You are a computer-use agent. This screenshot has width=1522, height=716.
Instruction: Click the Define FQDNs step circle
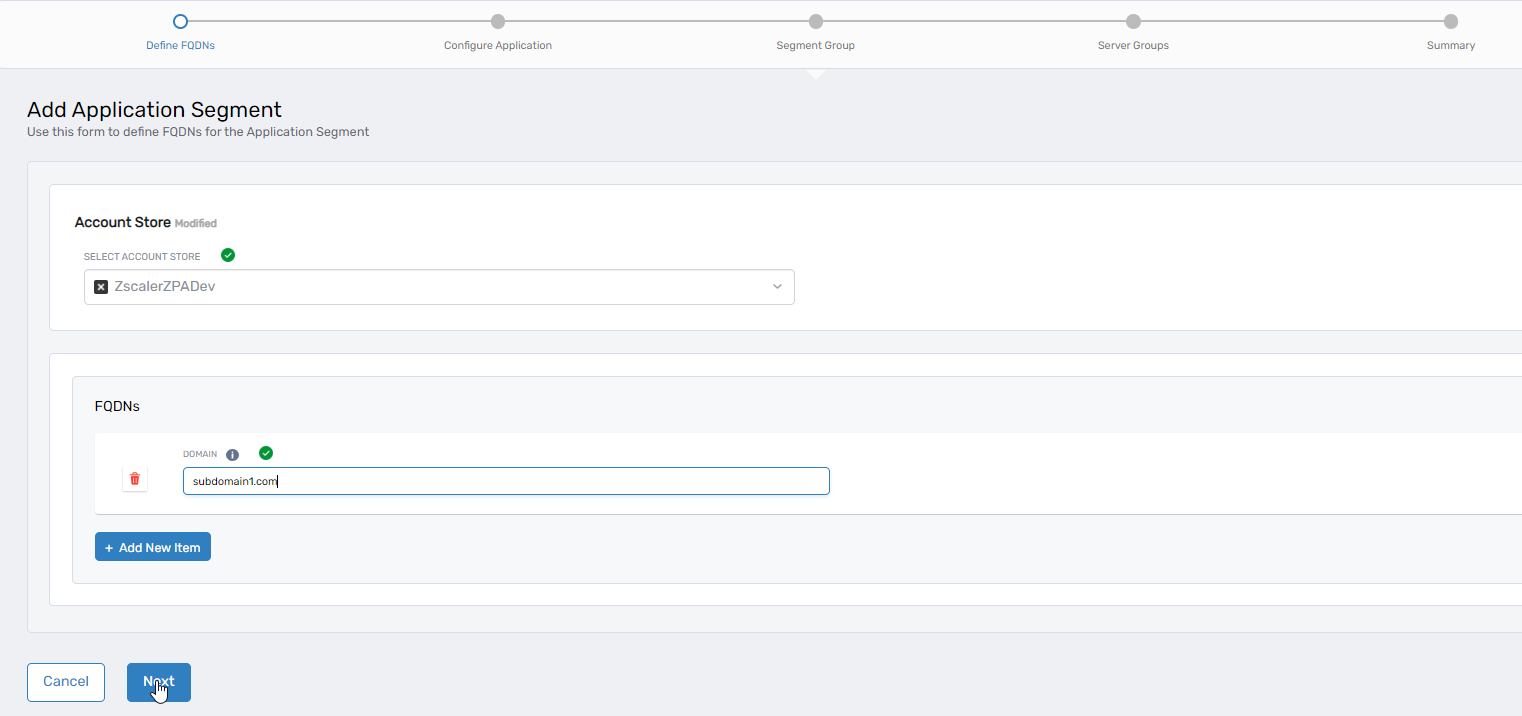click(180, 21)
